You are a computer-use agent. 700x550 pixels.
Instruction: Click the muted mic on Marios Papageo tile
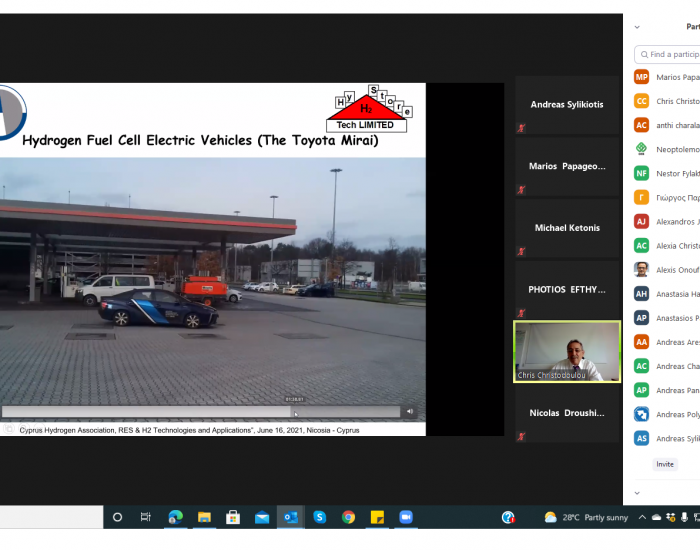pyautogui.click(x=521, y=190)
